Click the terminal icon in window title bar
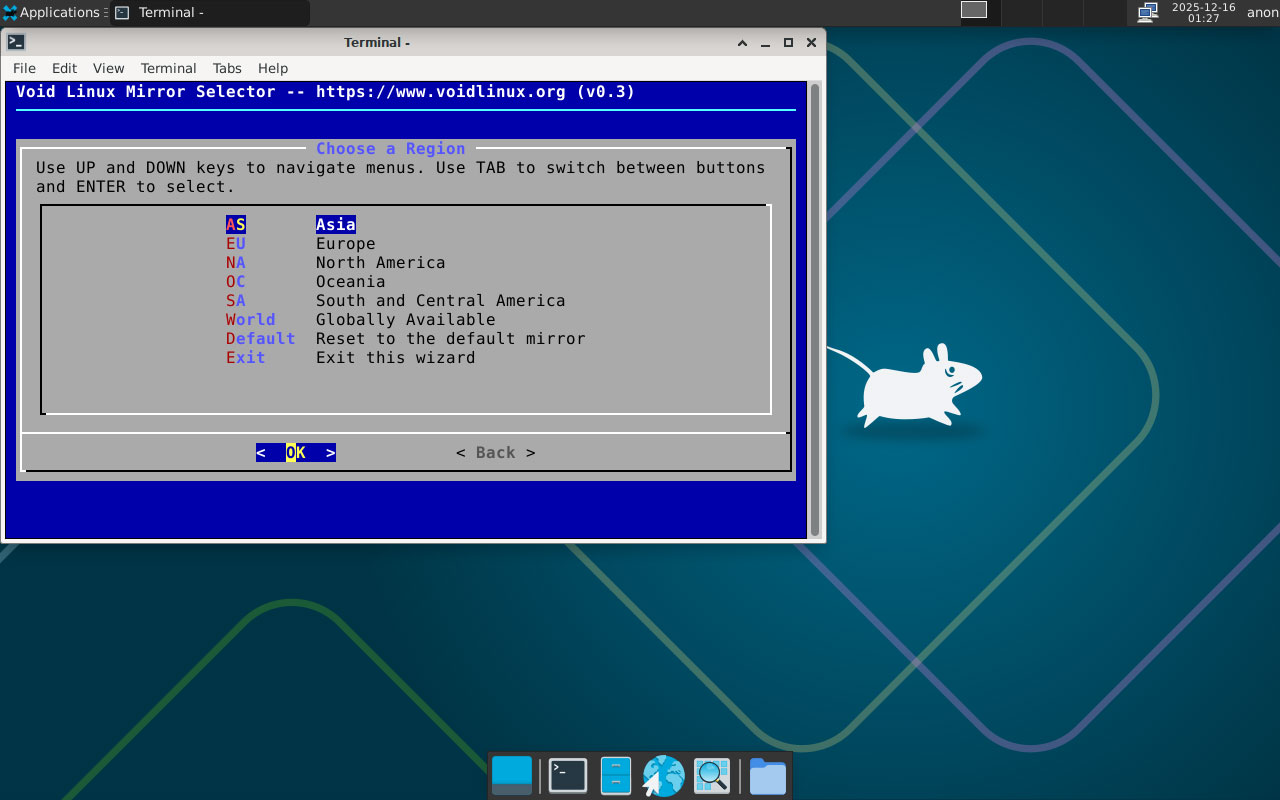The image size is (1280, 800). [x=16, y=42]
